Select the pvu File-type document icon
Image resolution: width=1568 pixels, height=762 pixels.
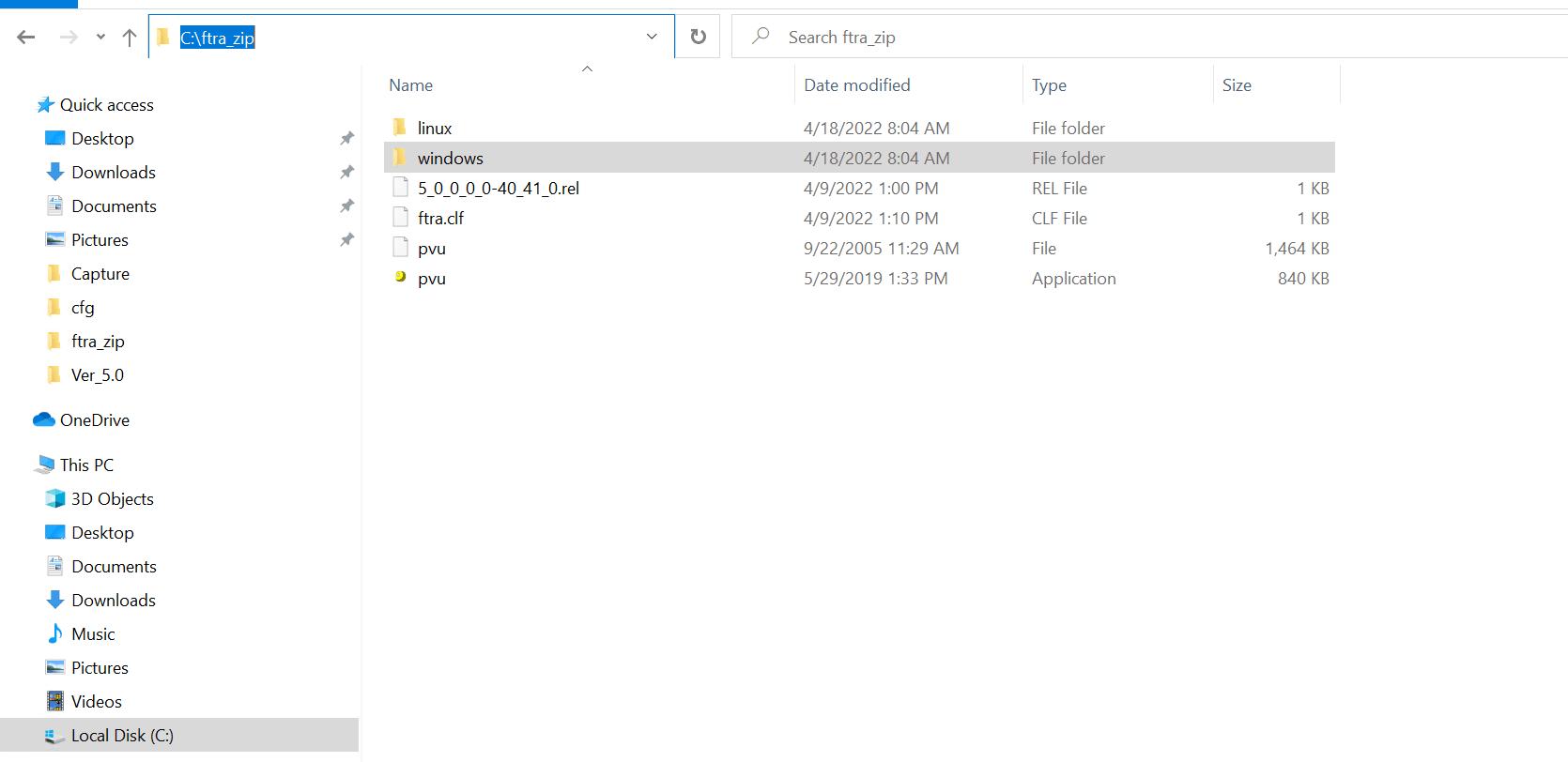click(400, 248)
